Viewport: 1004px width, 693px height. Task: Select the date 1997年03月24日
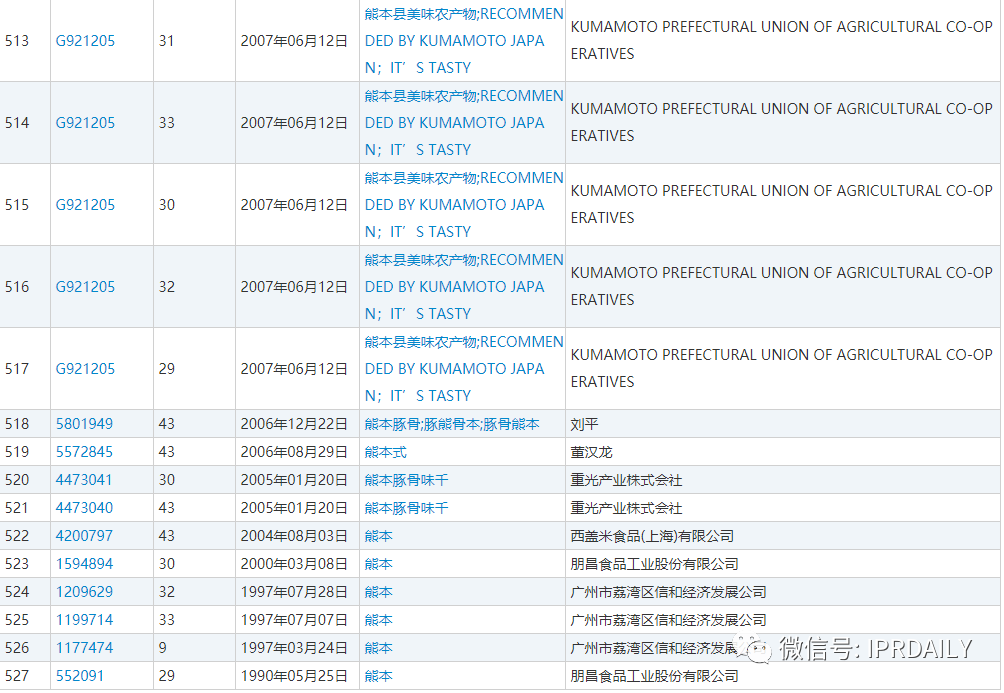click(294, 648)
